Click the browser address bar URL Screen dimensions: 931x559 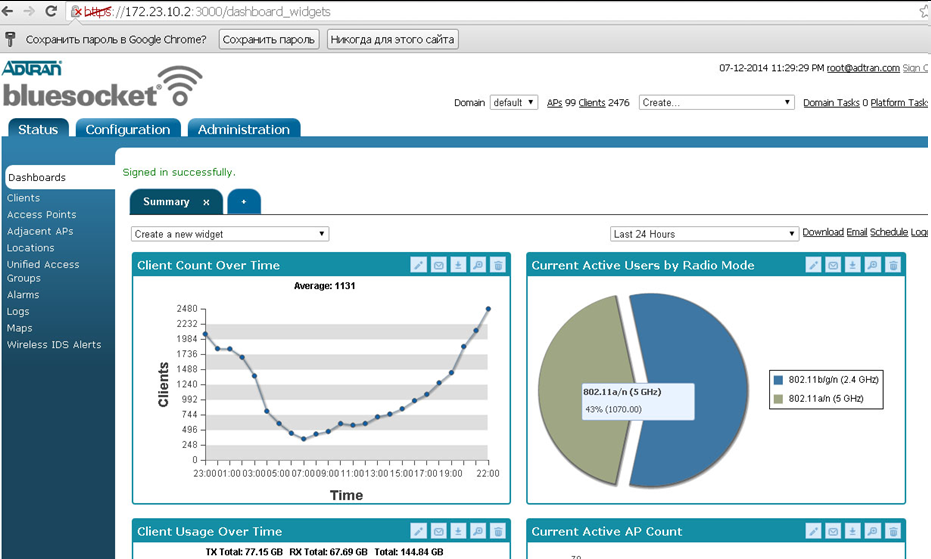(207, 11)
